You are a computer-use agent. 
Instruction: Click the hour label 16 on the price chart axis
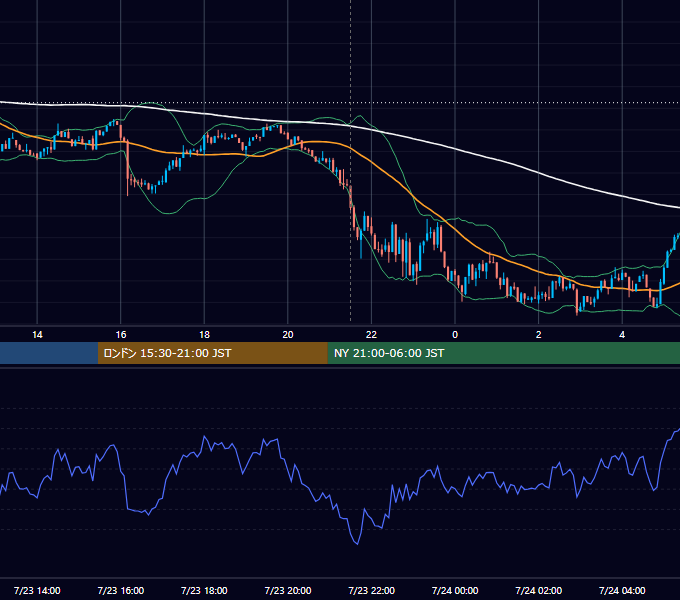pos(121,335)
